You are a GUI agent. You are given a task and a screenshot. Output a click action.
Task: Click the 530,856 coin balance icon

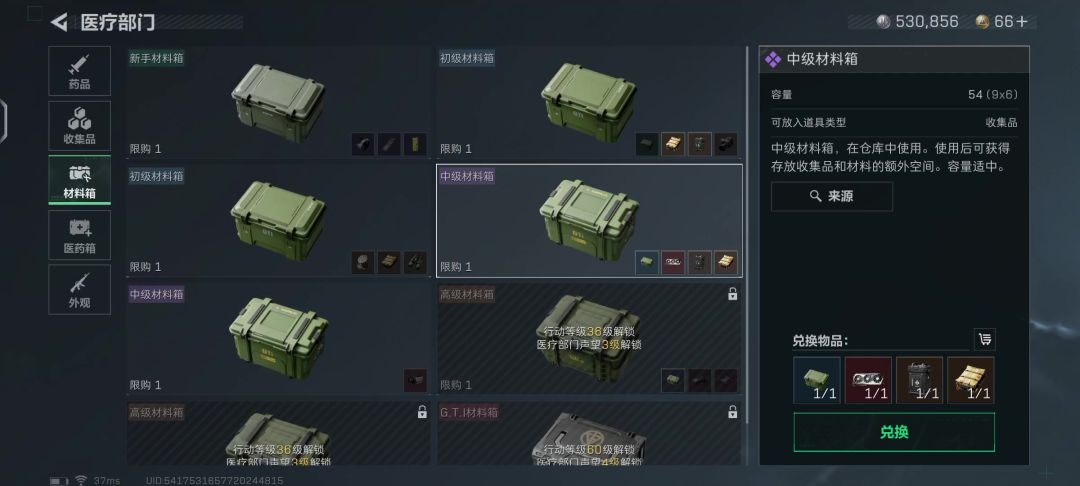(x=883, y=22)
